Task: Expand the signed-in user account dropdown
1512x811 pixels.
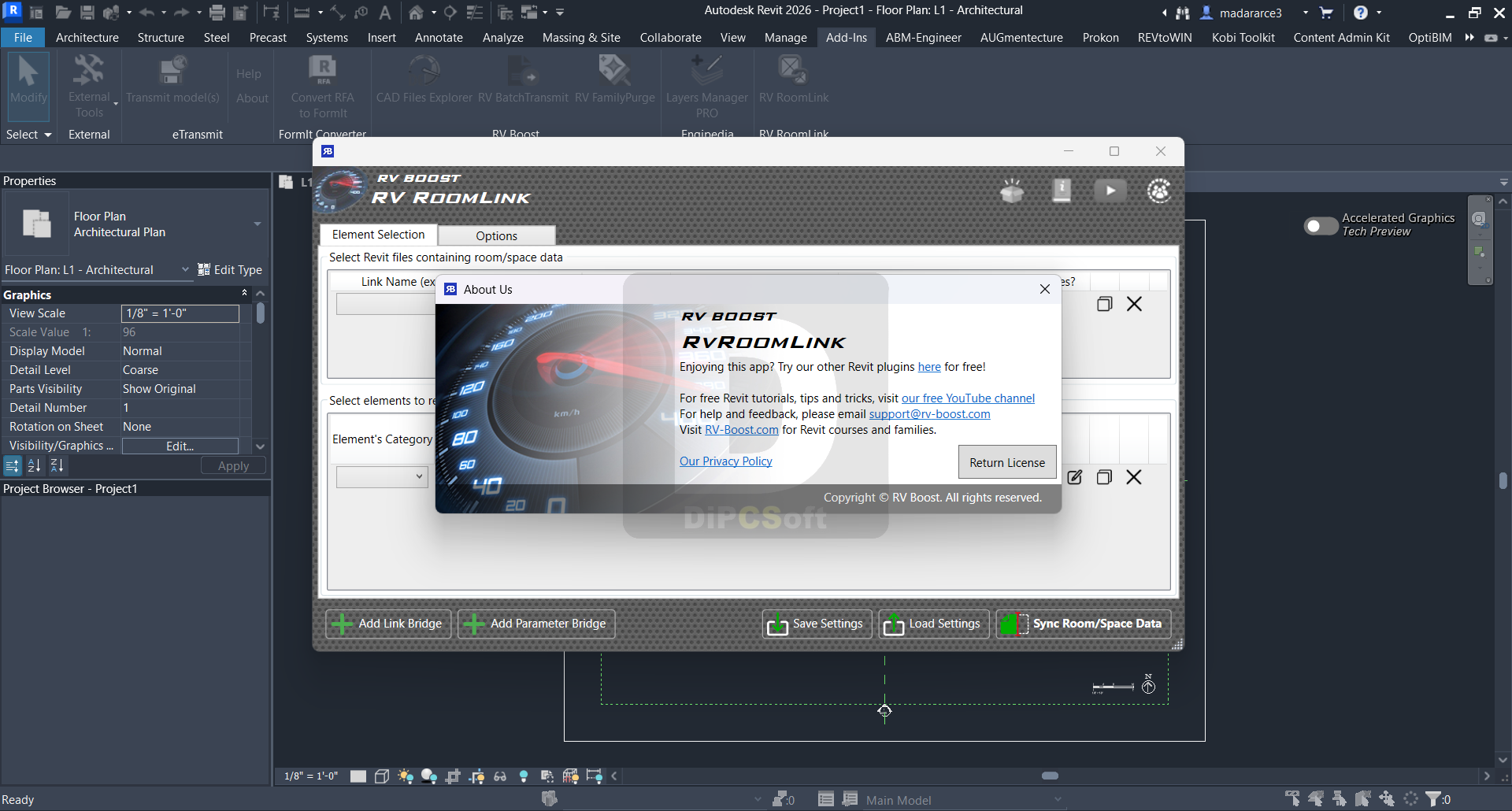Action: (x=1305, y=13)
